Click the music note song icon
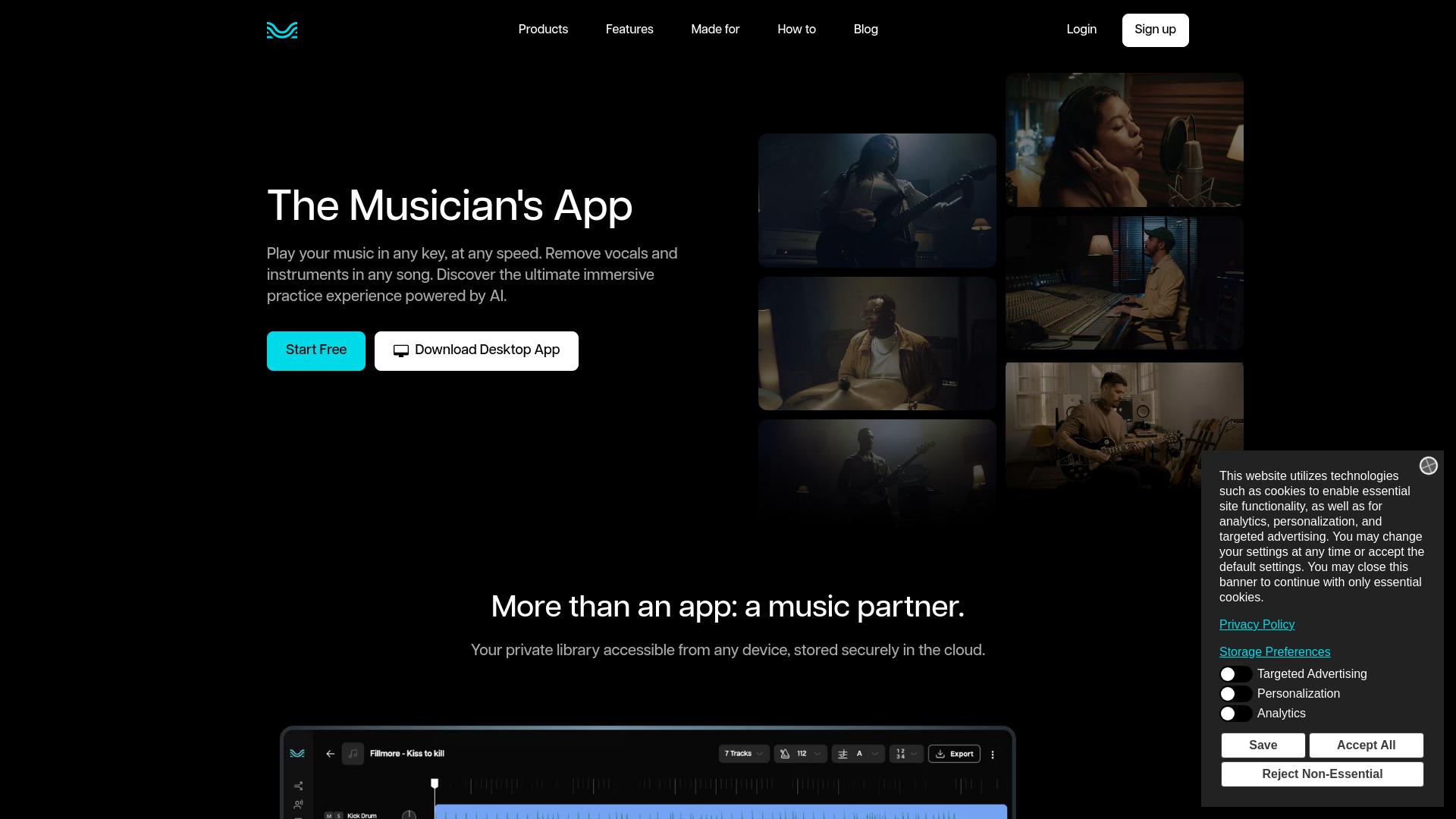Image resolution: width=1456 pixels, height=819 pixels. [x=353, y=754]
